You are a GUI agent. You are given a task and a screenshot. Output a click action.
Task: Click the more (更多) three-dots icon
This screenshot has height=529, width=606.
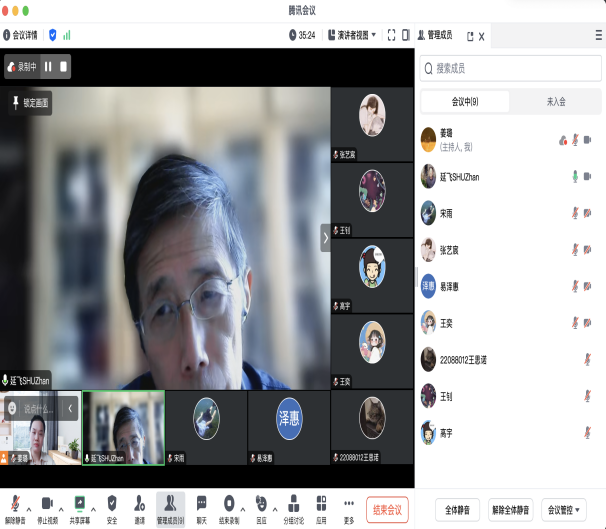[x=349, y=503]
